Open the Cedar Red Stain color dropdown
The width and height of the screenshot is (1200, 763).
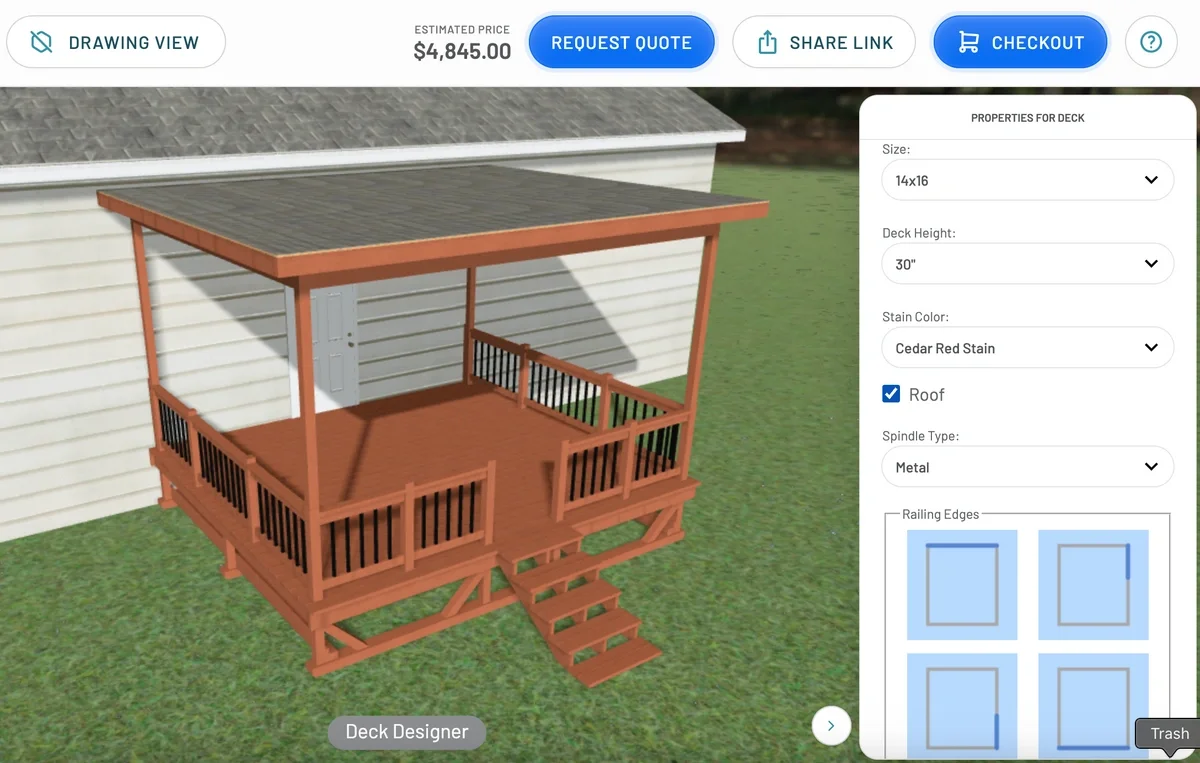pos(1028,348)
